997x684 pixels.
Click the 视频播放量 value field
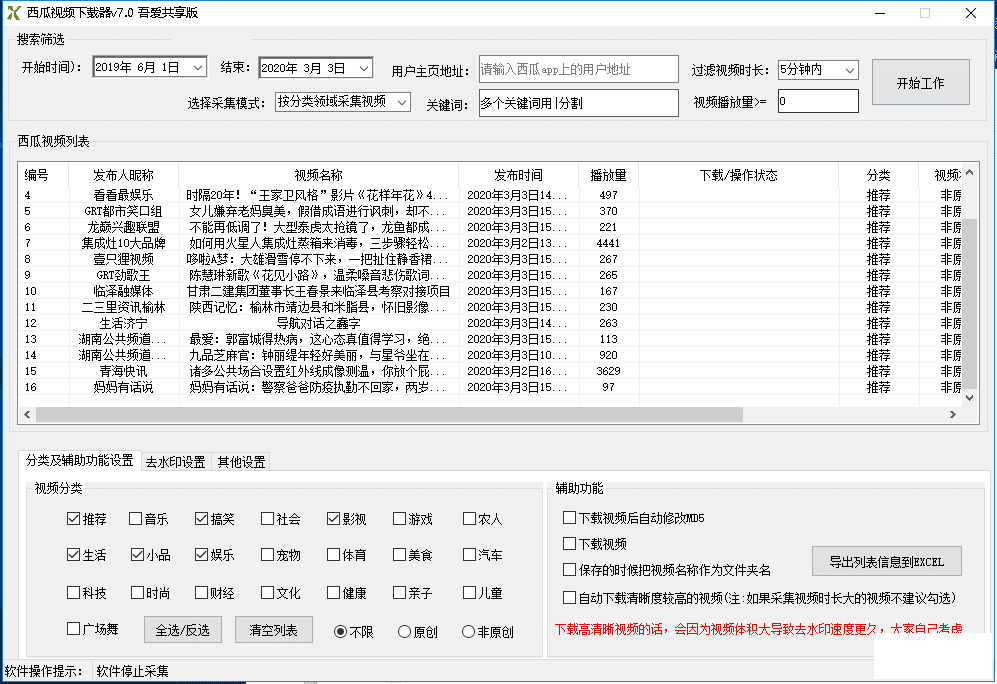pyautogui.click(x=818, y=101)
